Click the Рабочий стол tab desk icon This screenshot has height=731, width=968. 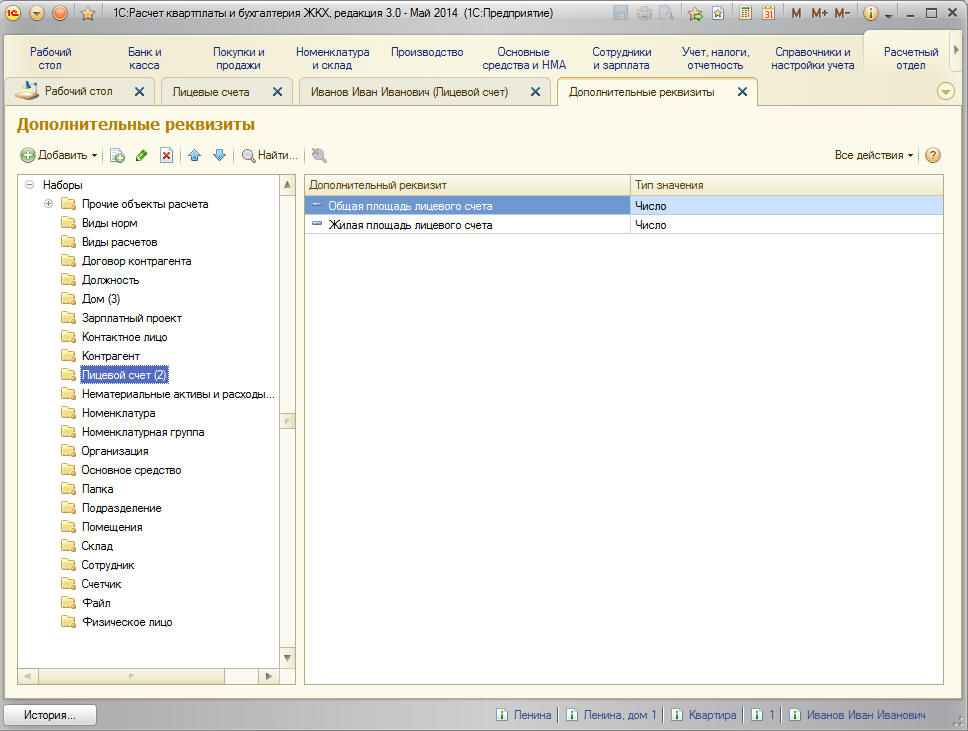point(27,91)
